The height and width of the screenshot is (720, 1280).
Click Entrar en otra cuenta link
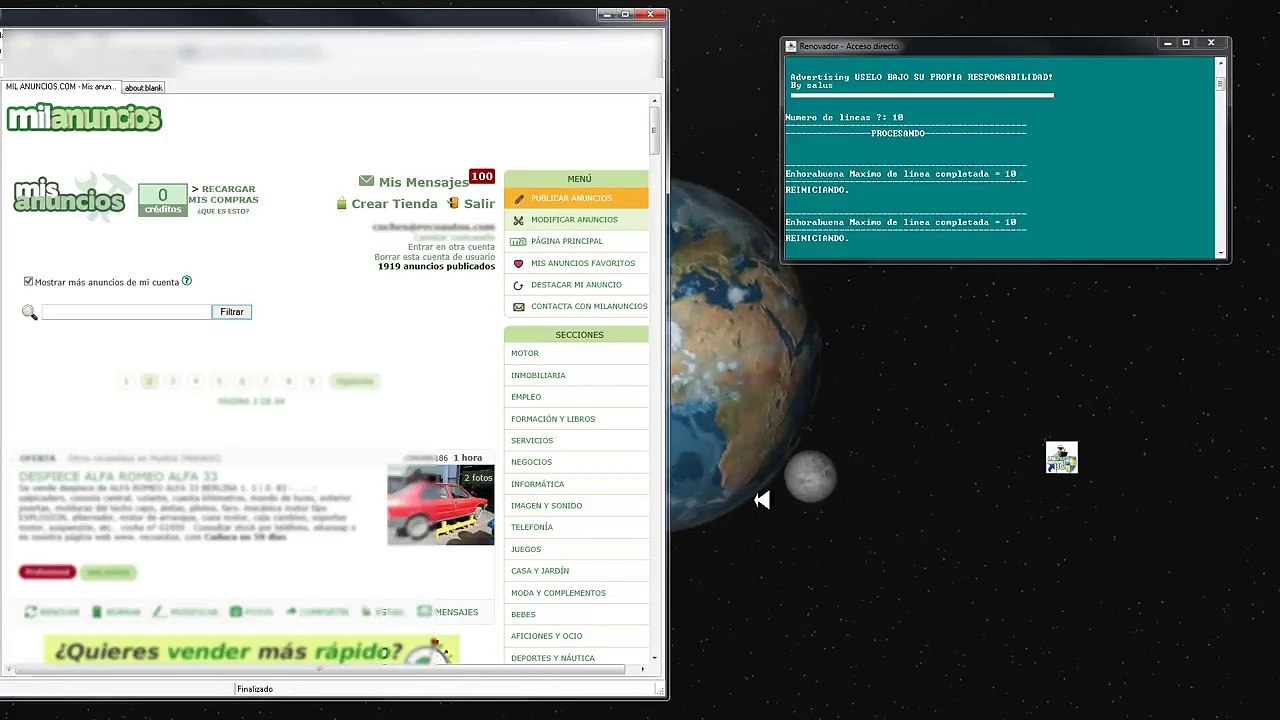(451, 247)
